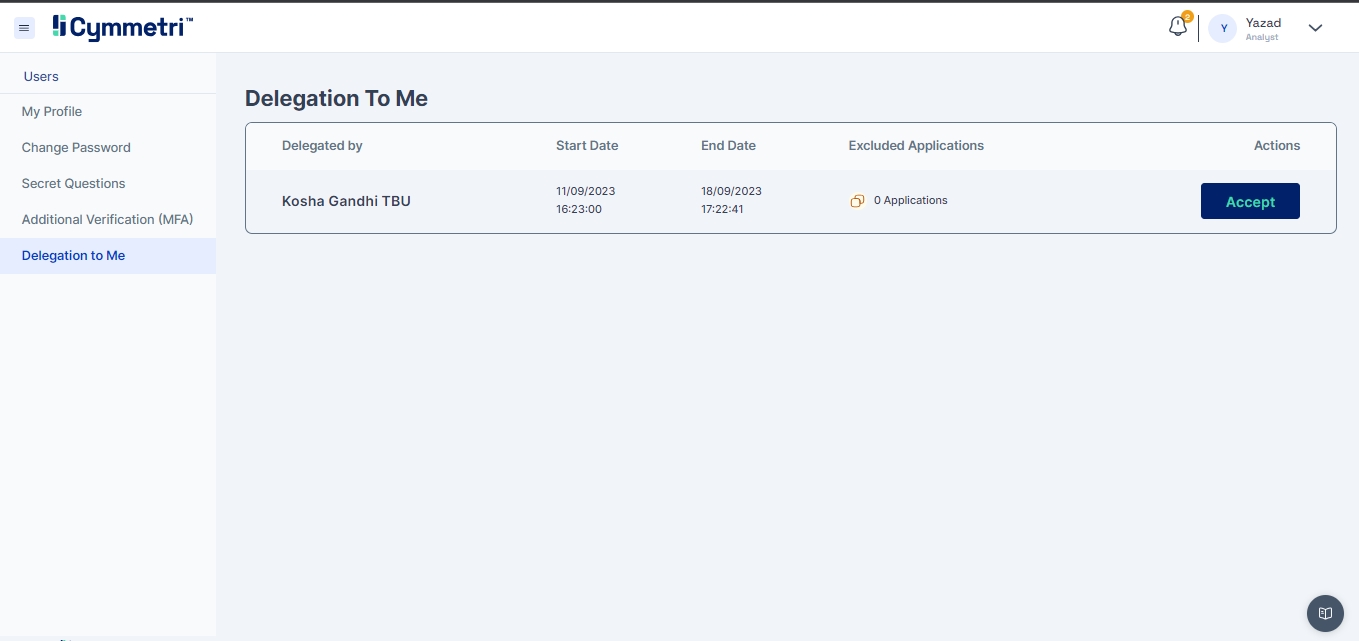The height and width of the screenshot is (641, 1359).
Task: Open Additional Verification (MFA) settings
Action: [x=107, y=220]
